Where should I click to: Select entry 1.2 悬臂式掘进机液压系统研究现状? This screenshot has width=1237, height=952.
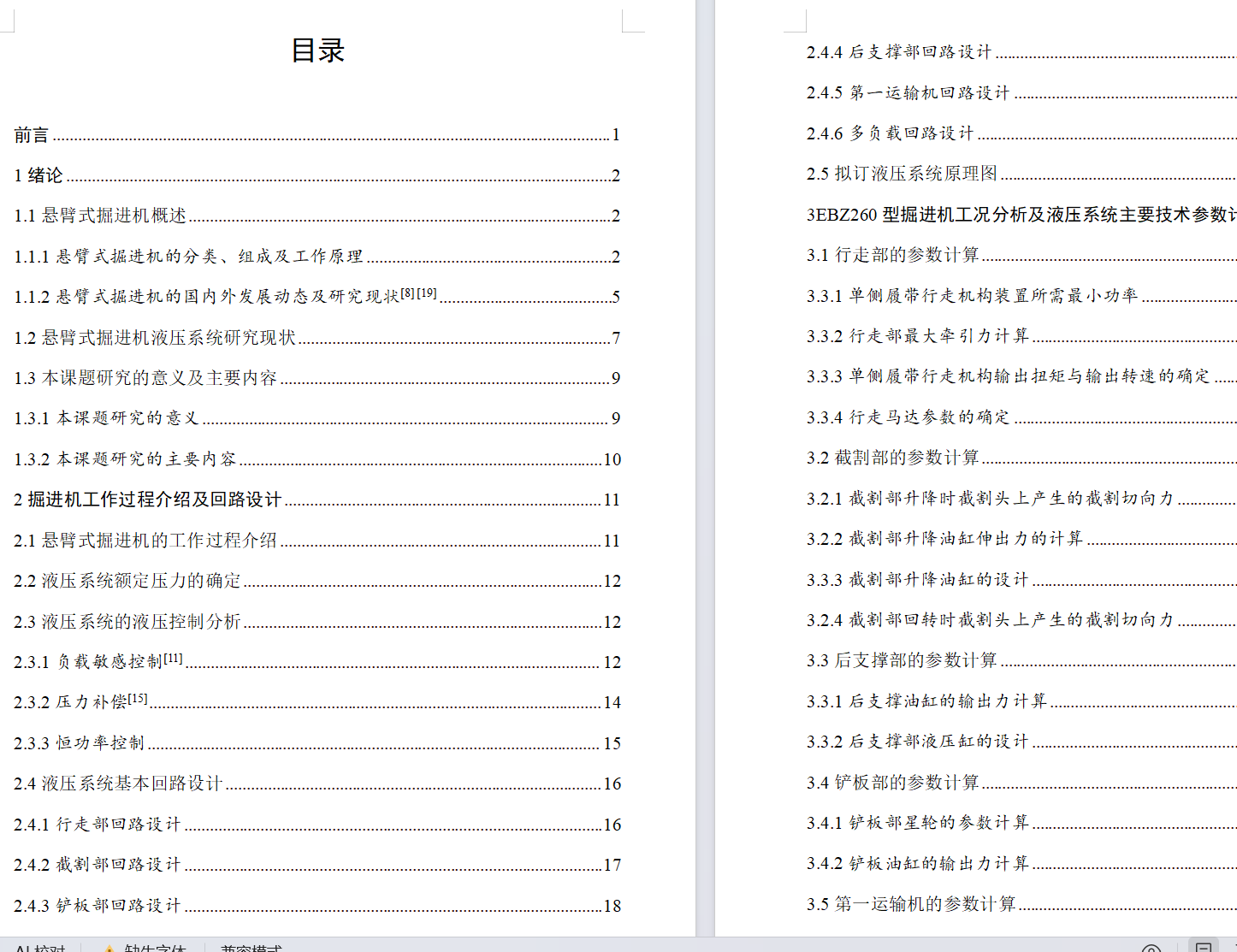click(317, 338)
